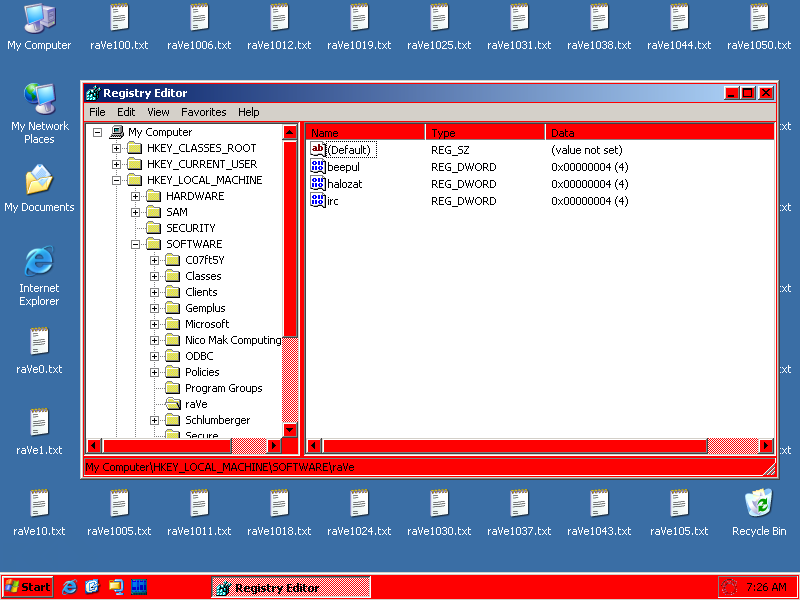Click the Start button
This screenshot has width=800, height=600.
click(28, 587)
